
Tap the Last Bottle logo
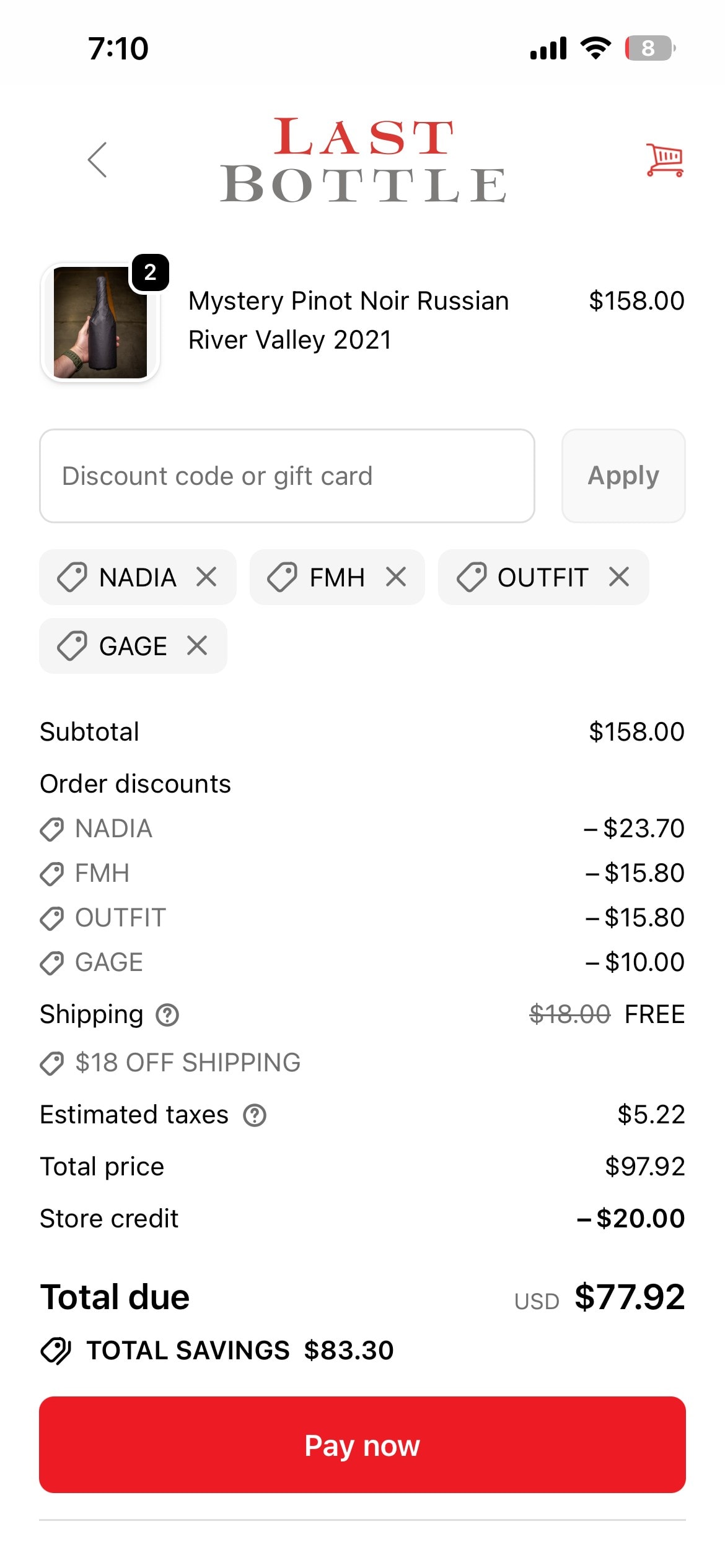point(363,160)
